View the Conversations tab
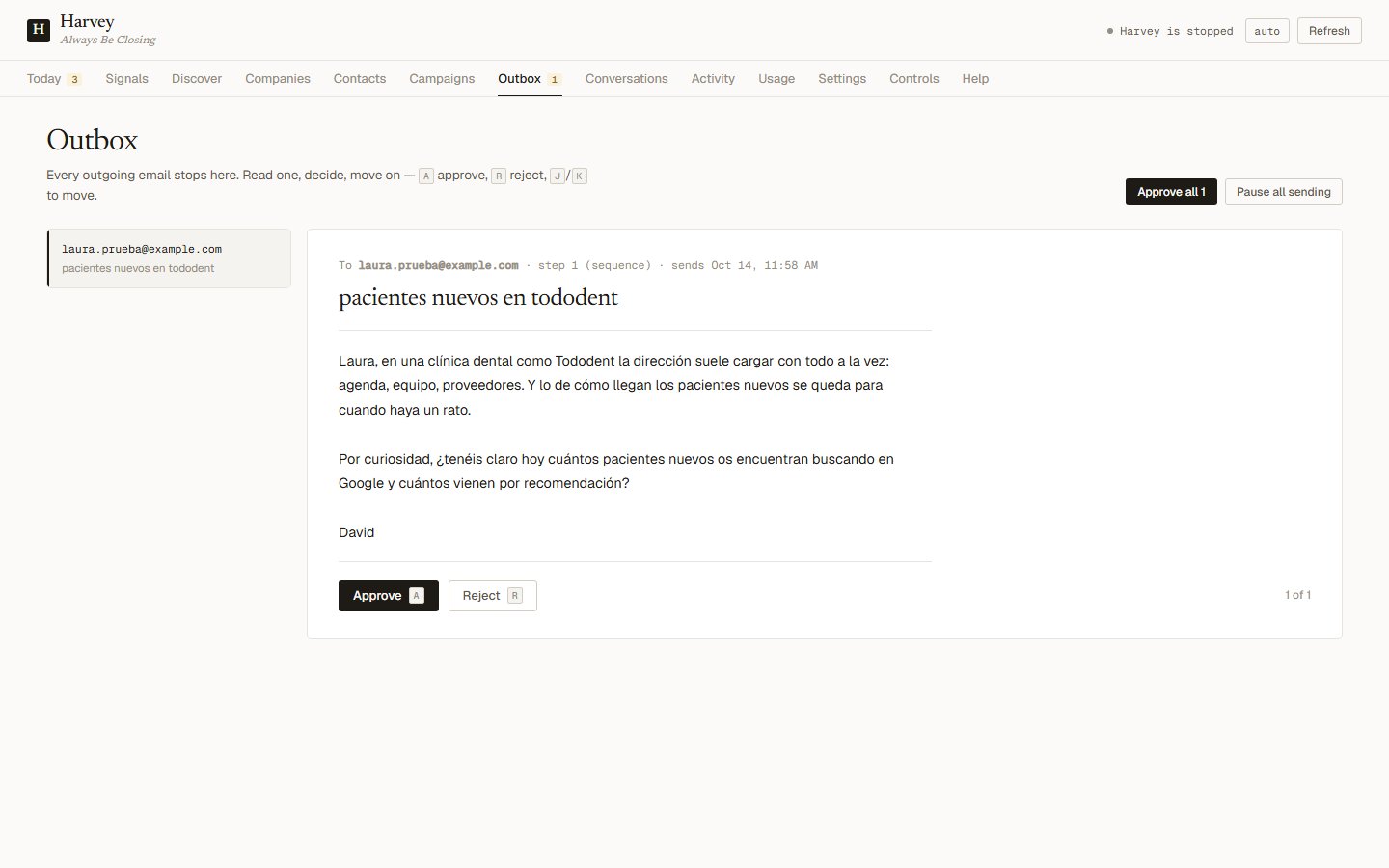 626,79
